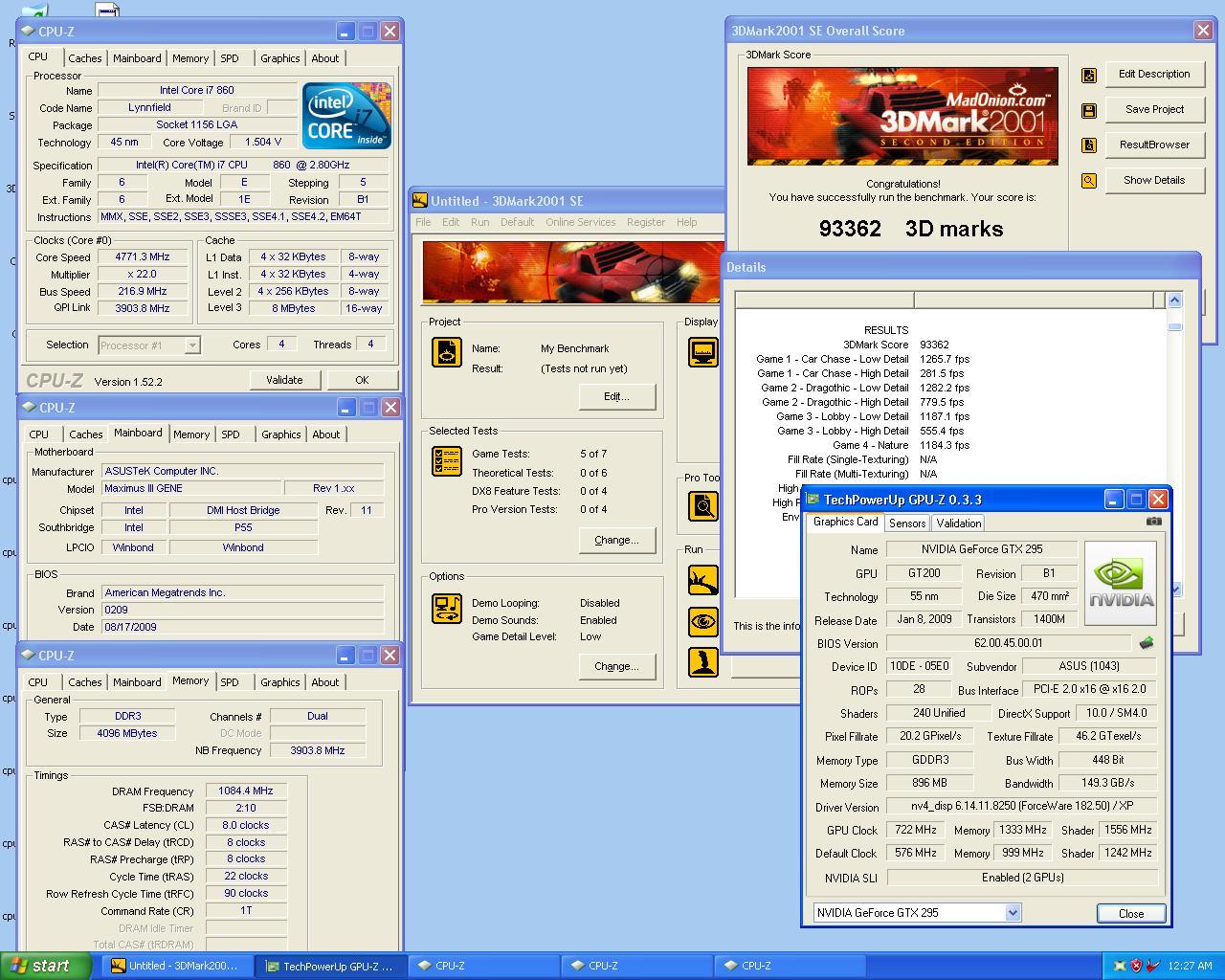Click the ResultBrowser button
The image size is (1225, 980).
tap(1154, 145)
